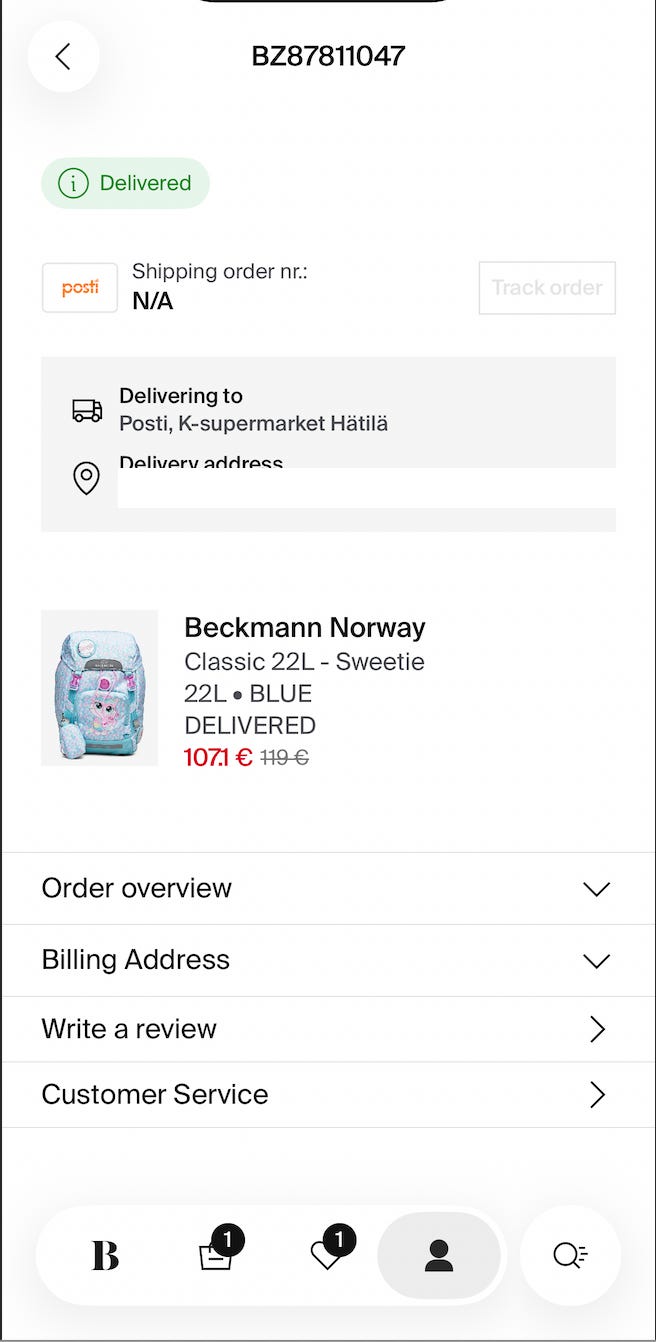
Task: Open the Boozt home B logo tab
Action: click(x=105, y=1255)
